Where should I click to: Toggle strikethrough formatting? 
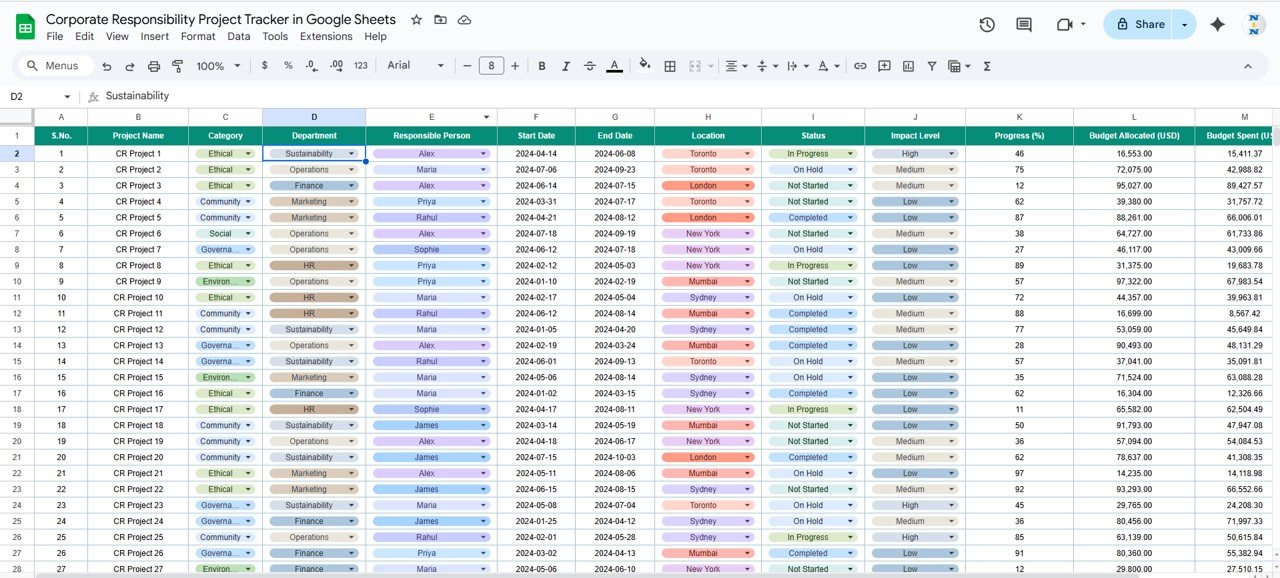click(589, 65)
